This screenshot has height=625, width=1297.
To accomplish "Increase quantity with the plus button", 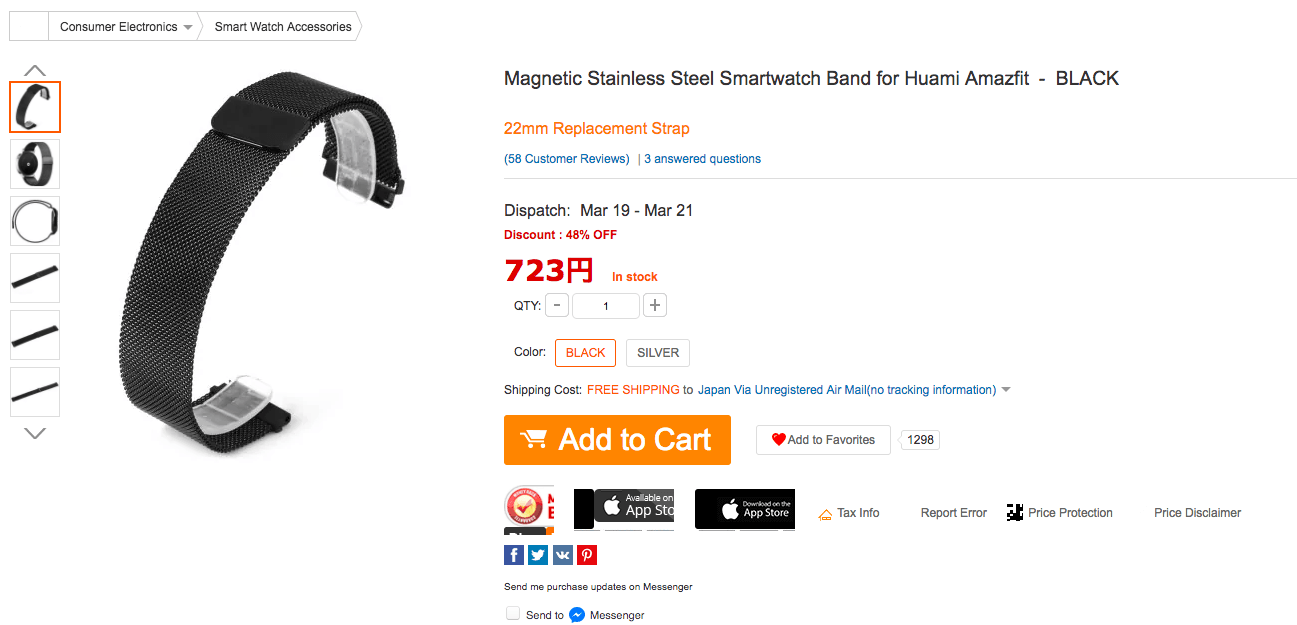I will click(x=655, y=306).
